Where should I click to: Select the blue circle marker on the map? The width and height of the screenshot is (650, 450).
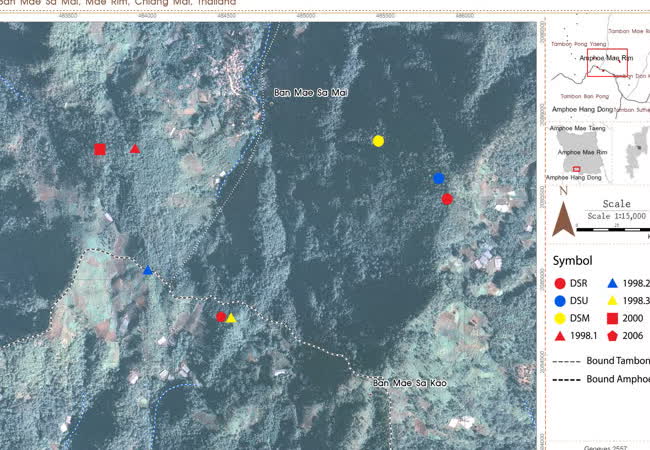click(439, 178)
